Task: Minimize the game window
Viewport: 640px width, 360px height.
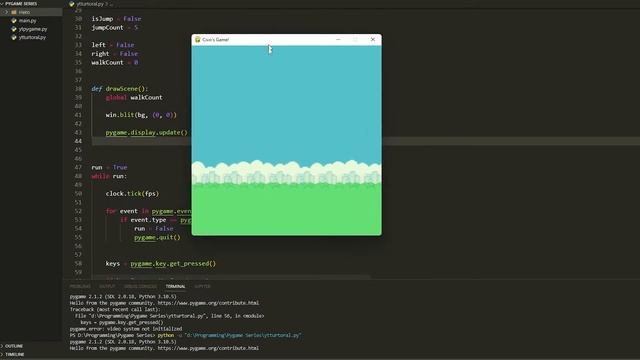Action: [x=338, y=40]
